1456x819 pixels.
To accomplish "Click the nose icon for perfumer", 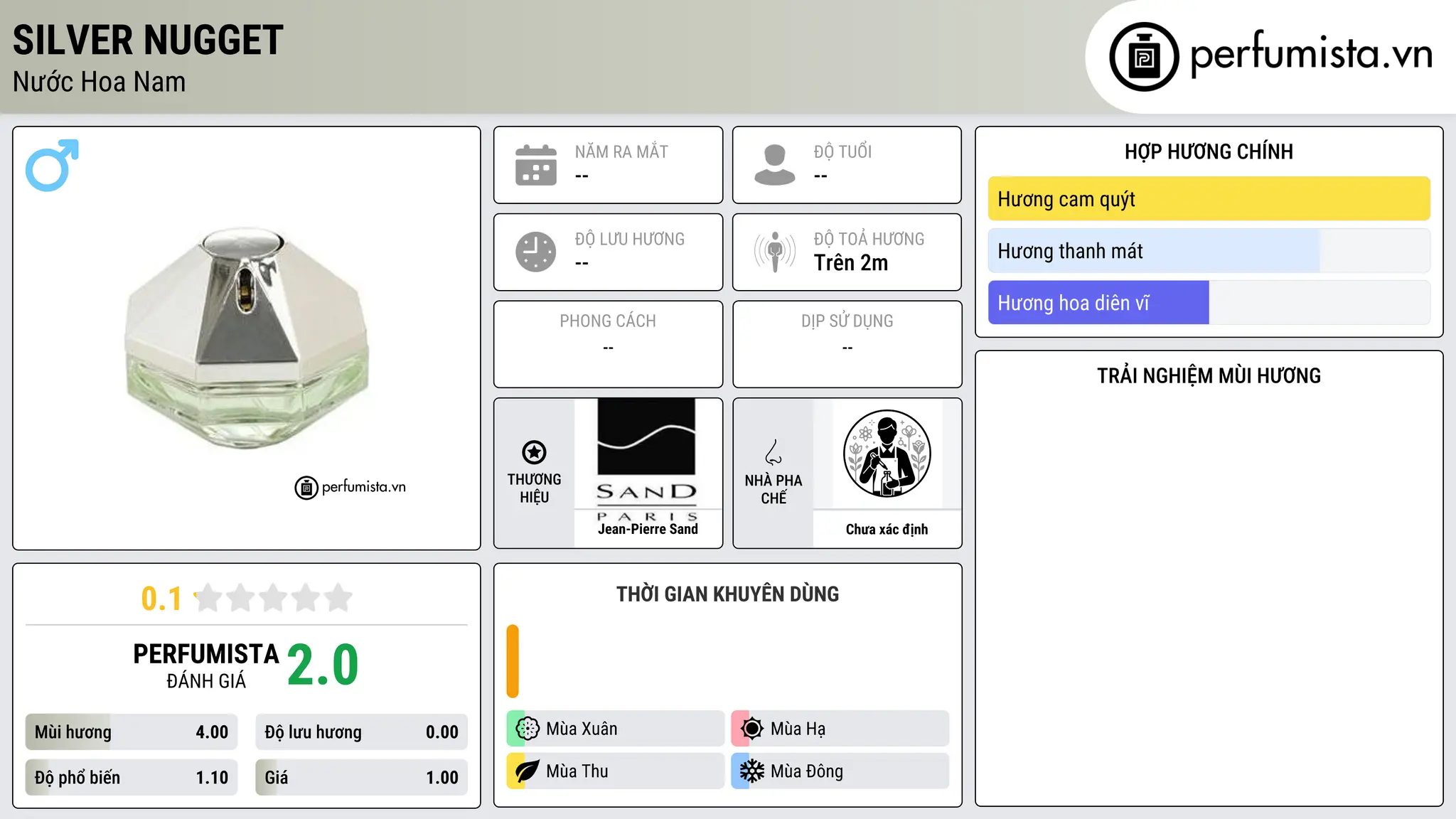I will coord(773,452).
